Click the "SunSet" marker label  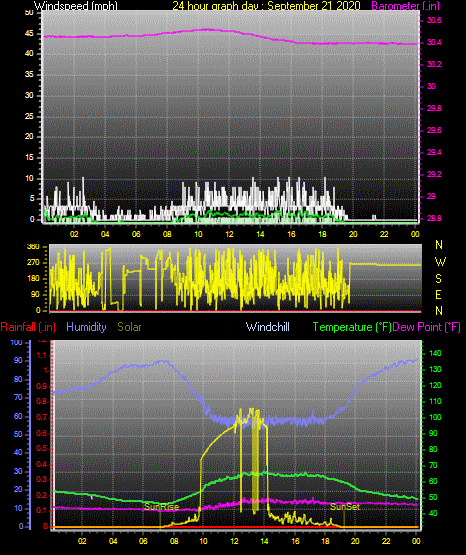[345, 507]
